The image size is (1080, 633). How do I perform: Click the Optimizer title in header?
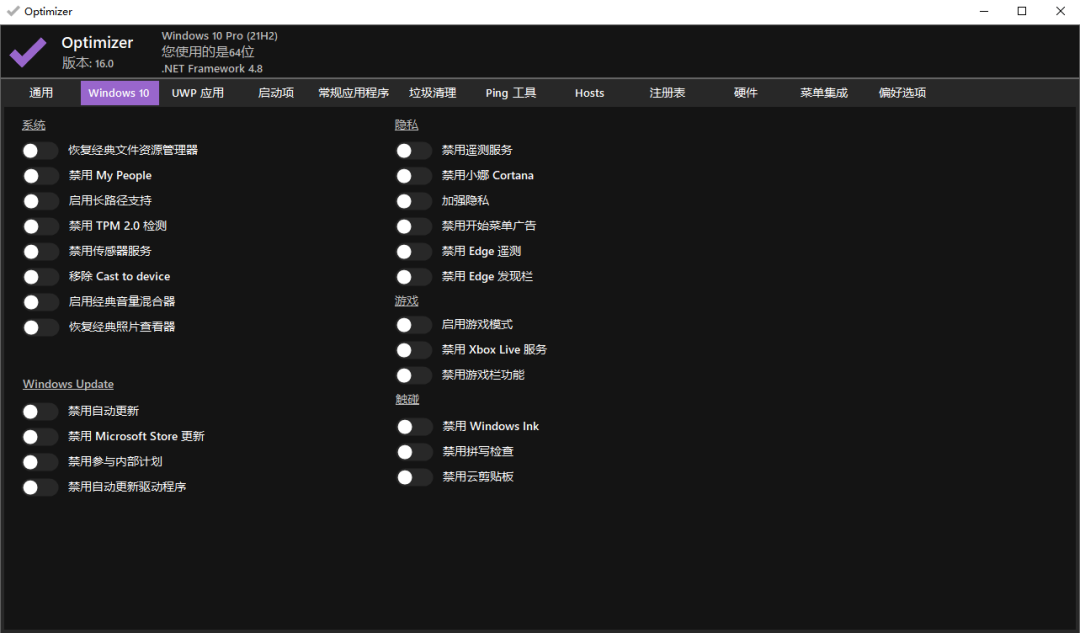click(x=97, y=43)
